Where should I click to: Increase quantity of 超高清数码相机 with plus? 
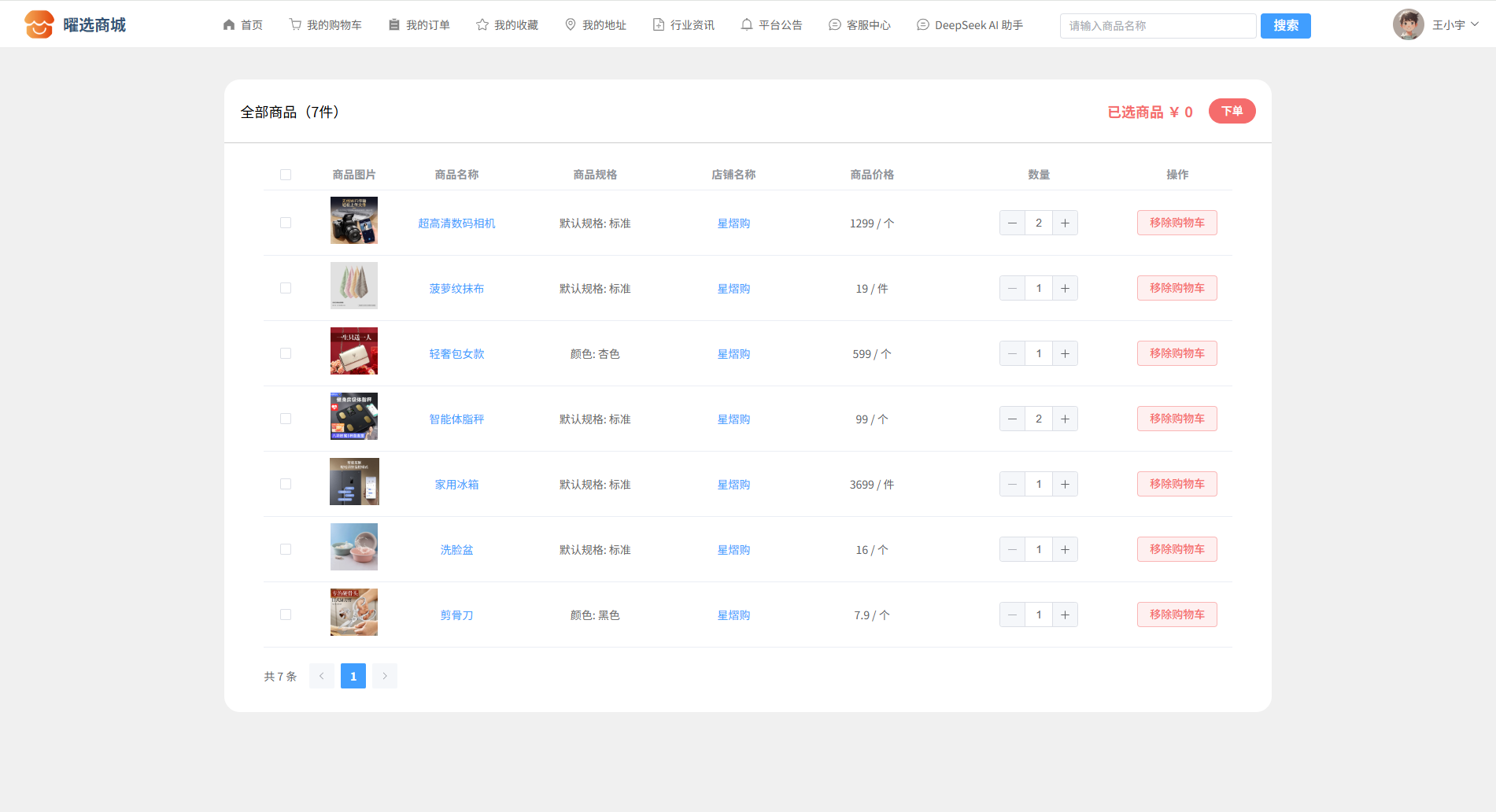[x=1065, y=223]
